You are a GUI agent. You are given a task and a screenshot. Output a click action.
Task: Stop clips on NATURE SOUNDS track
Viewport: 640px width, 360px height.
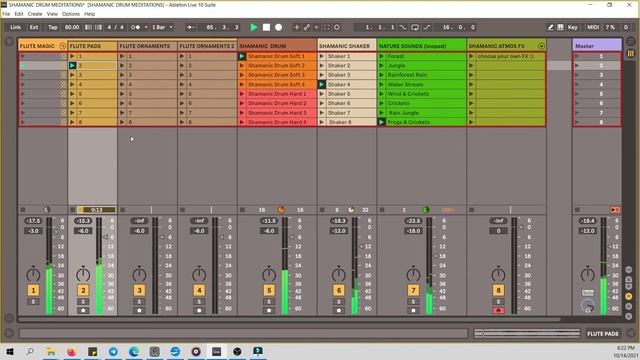tap(382, 210)
